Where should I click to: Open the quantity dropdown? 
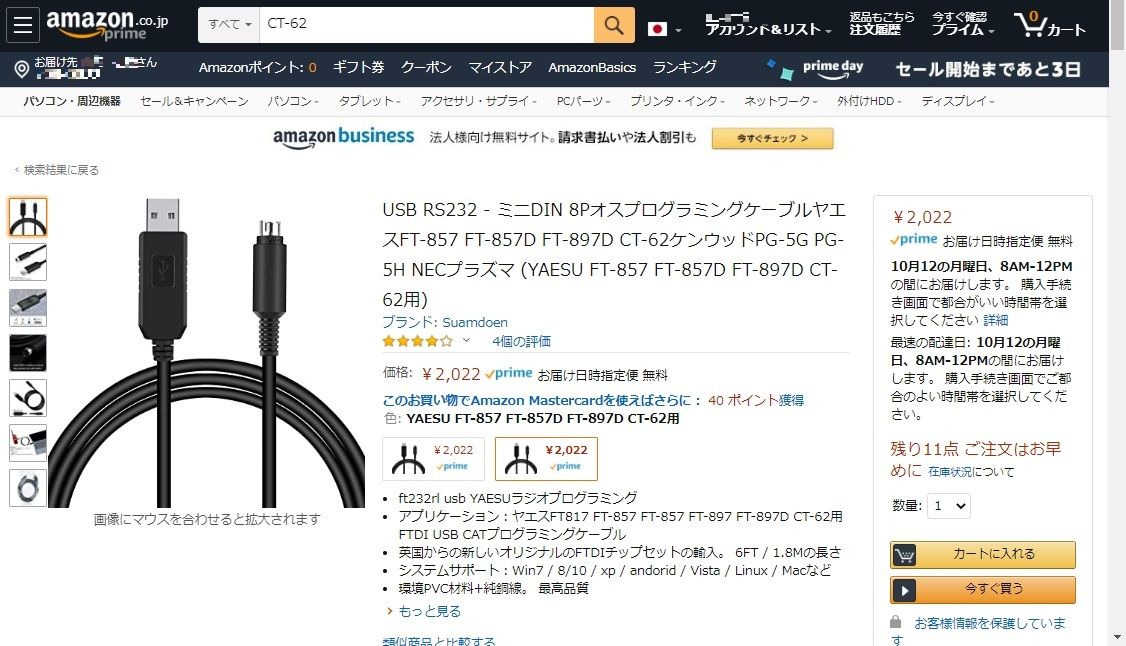pos(949,506)
